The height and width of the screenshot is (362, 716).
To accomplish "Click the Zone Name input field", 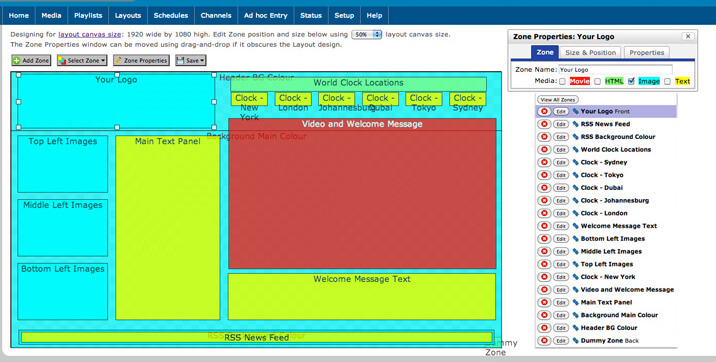I will (x=616, y=70).
